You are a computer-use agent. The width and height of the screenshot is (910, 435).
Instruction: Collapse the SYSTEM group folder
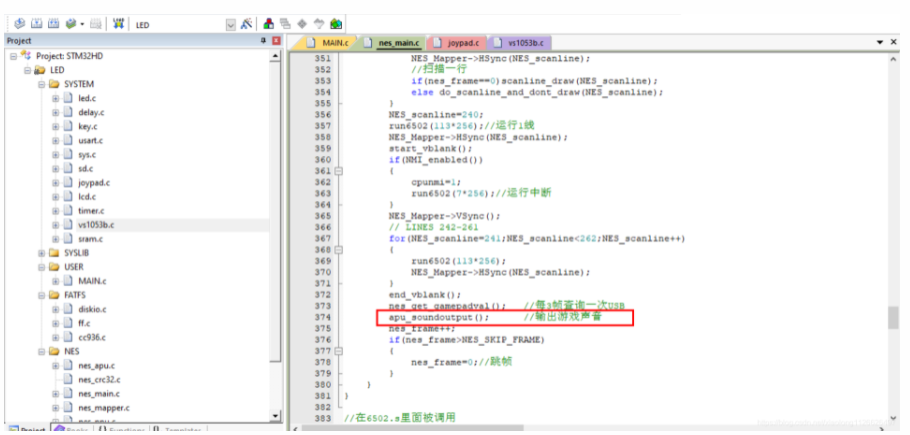(42, 84)
